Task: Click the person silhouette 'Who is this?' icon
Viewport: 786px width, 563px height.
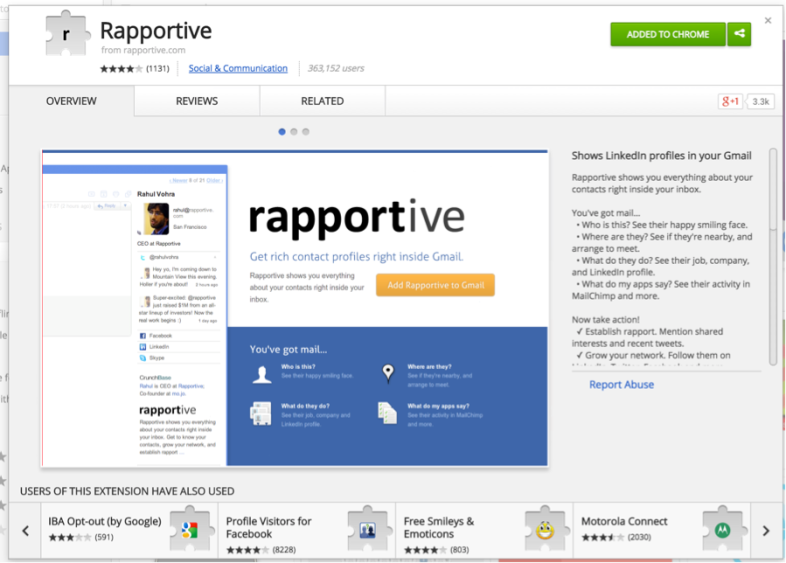Action: point(262,374)
